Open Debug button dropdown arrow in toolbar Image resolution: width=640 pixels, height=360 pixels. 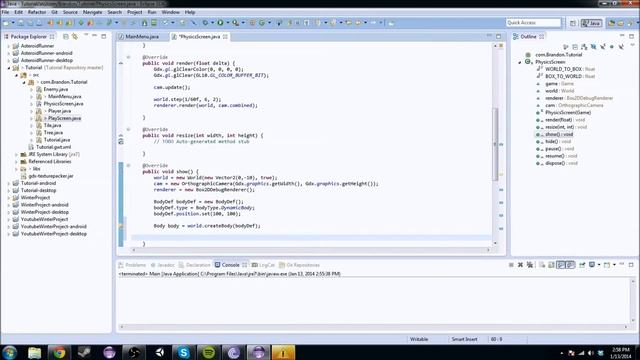(212, 23)
